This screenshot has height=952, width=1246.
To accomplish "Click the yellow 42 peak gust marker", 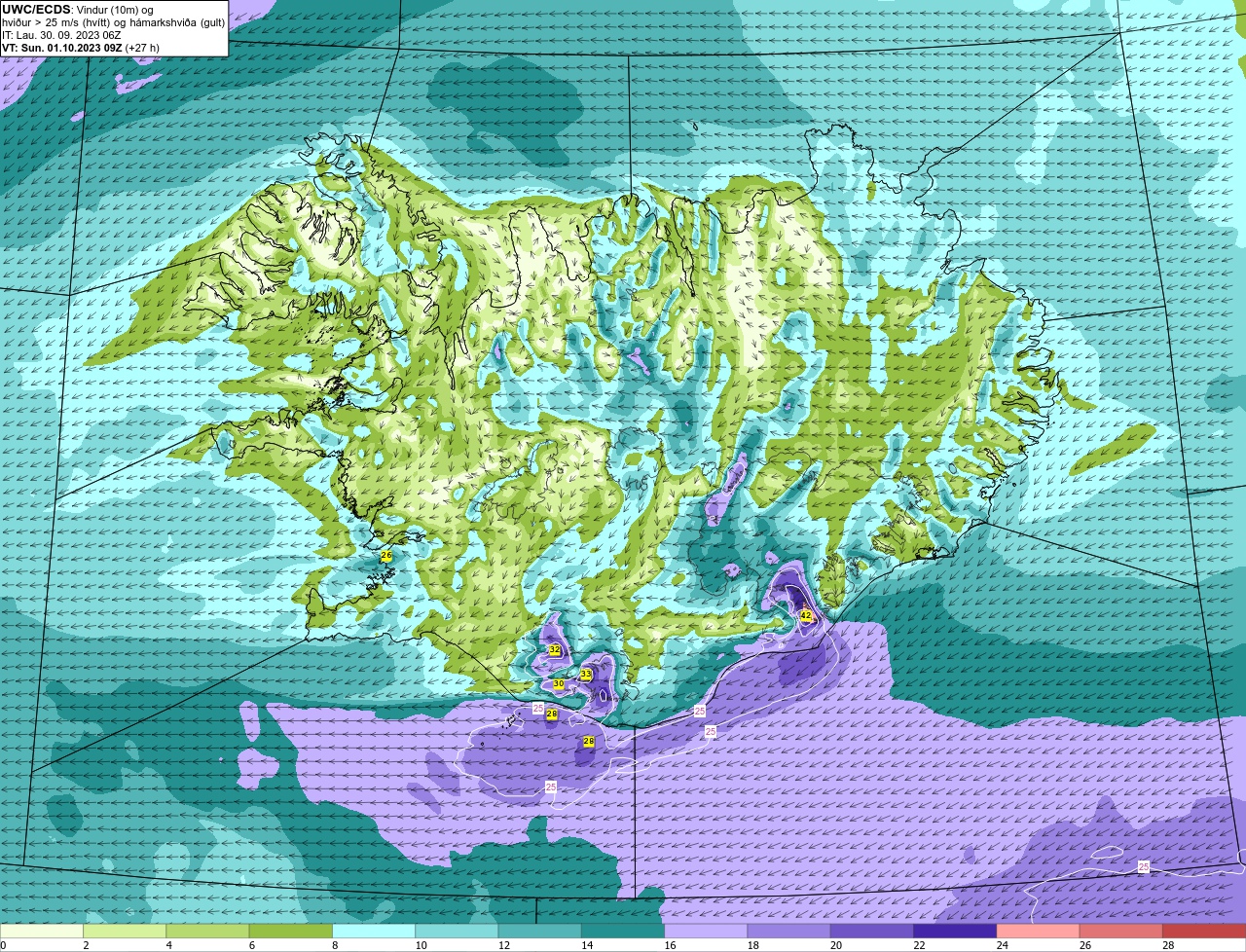I will (806, 615).
